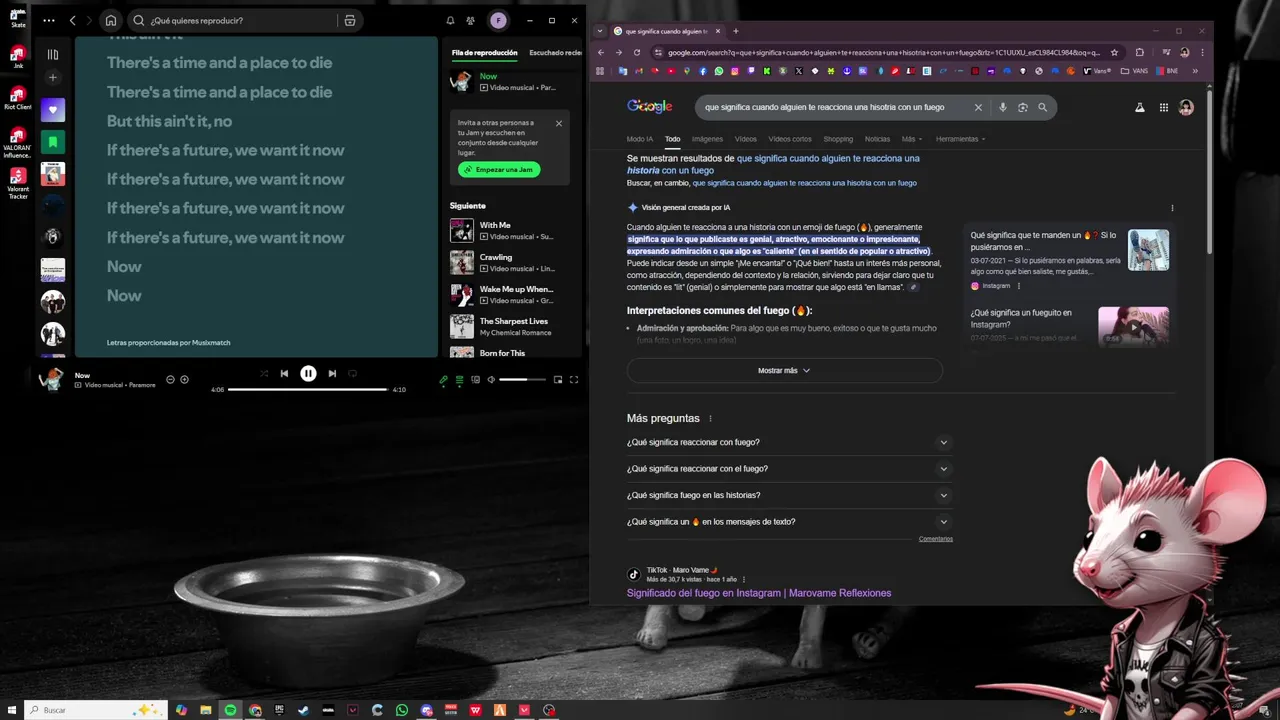The width and height of the screenshot is (1280, 720).
Task: Open Significado del fuego en Instagram link
Action: [759, 593]
